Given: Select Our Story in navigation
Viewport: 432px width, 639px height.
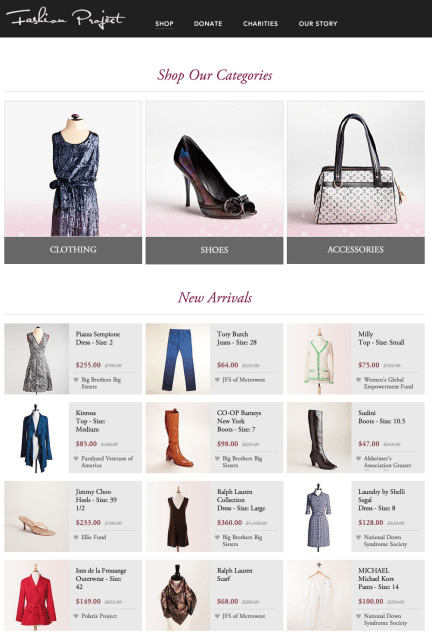Looking at the screenshot, I should [318, 24].
